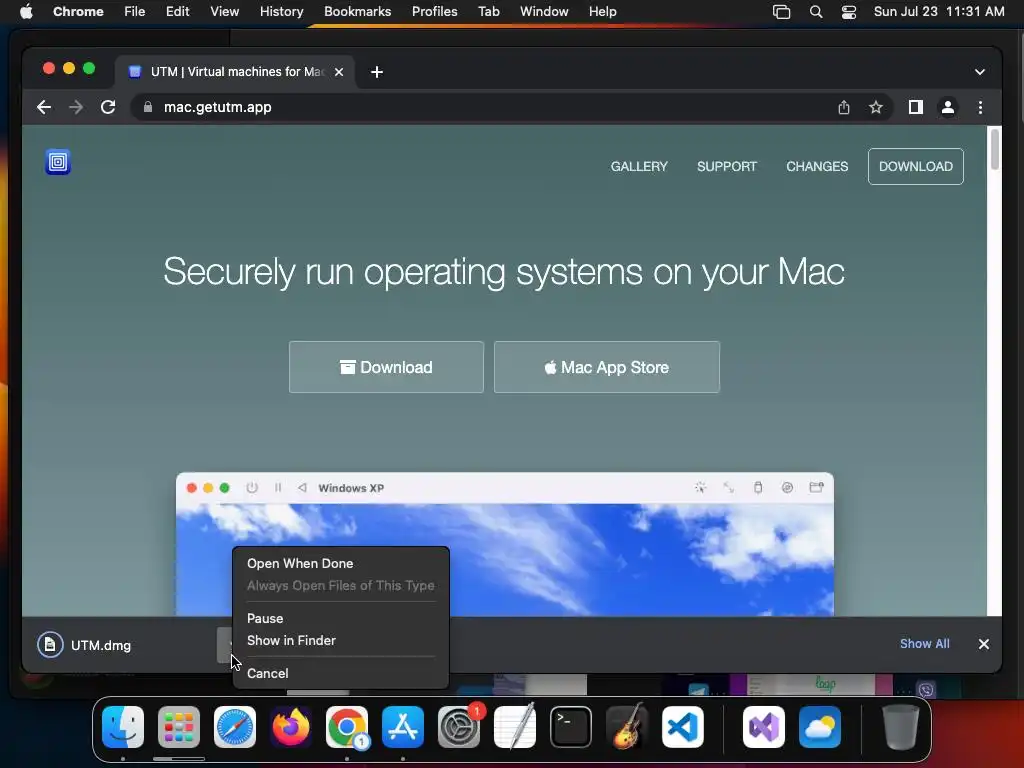Open the File menu
This screenshot has width=1024, height=768.
(135, 12)
